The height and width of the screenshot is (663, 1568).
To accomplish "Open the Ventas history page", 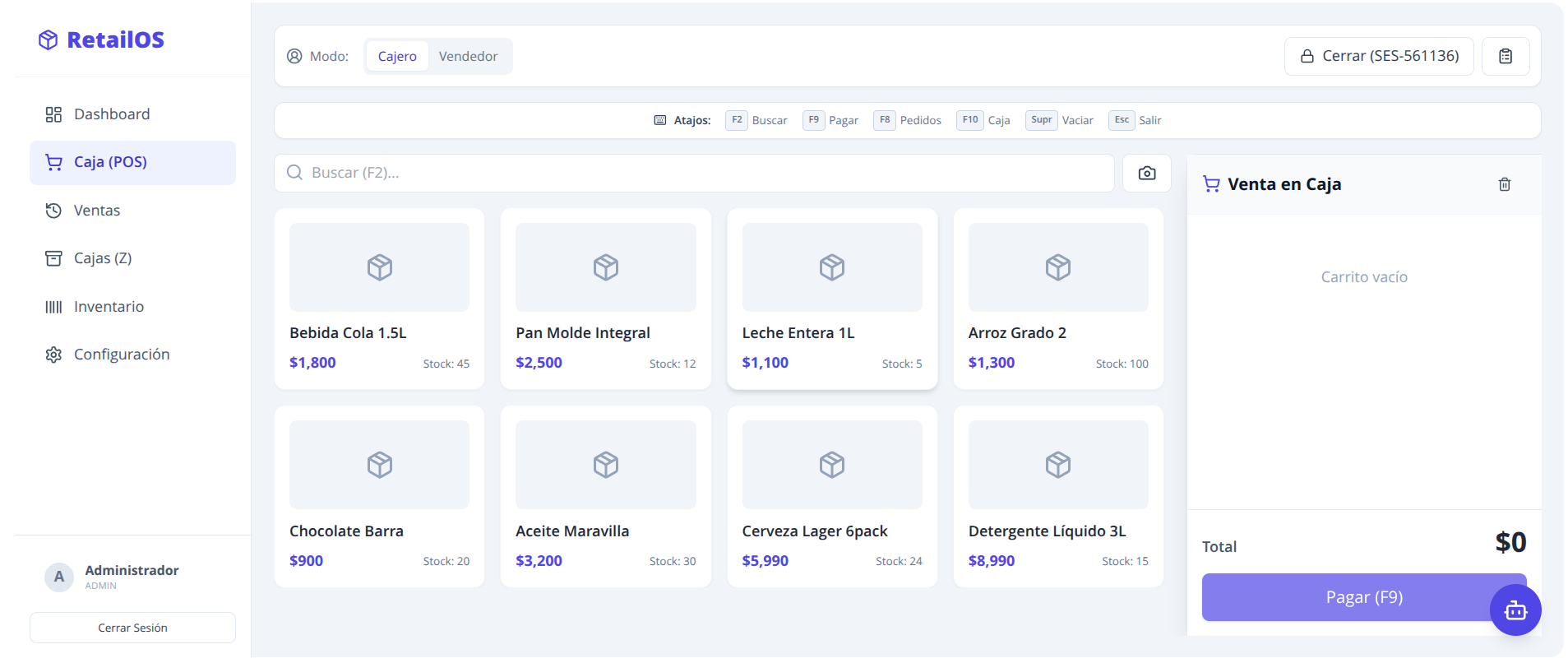I will [x=97, y=211].
